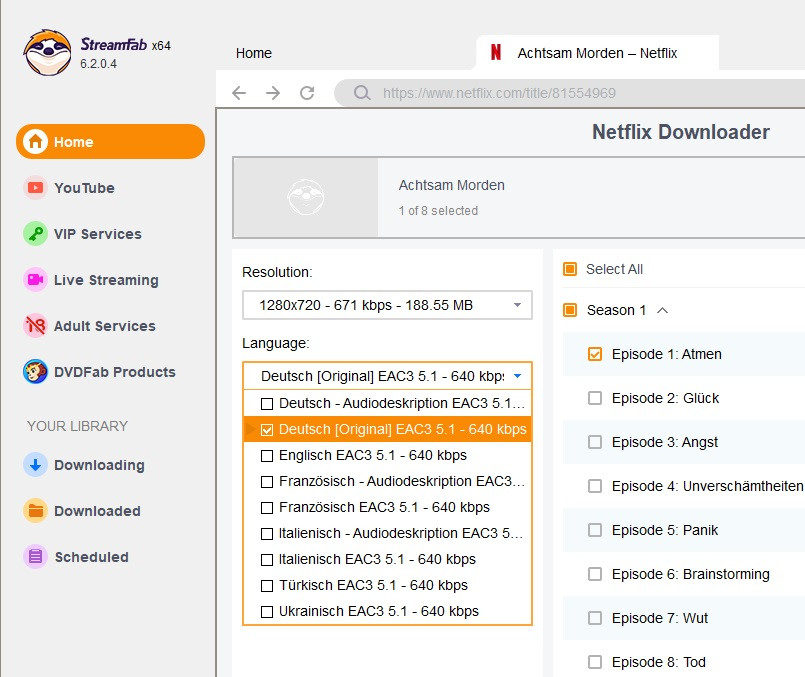Click the browser back arrow
805x677 pixels.
point(239,93)
